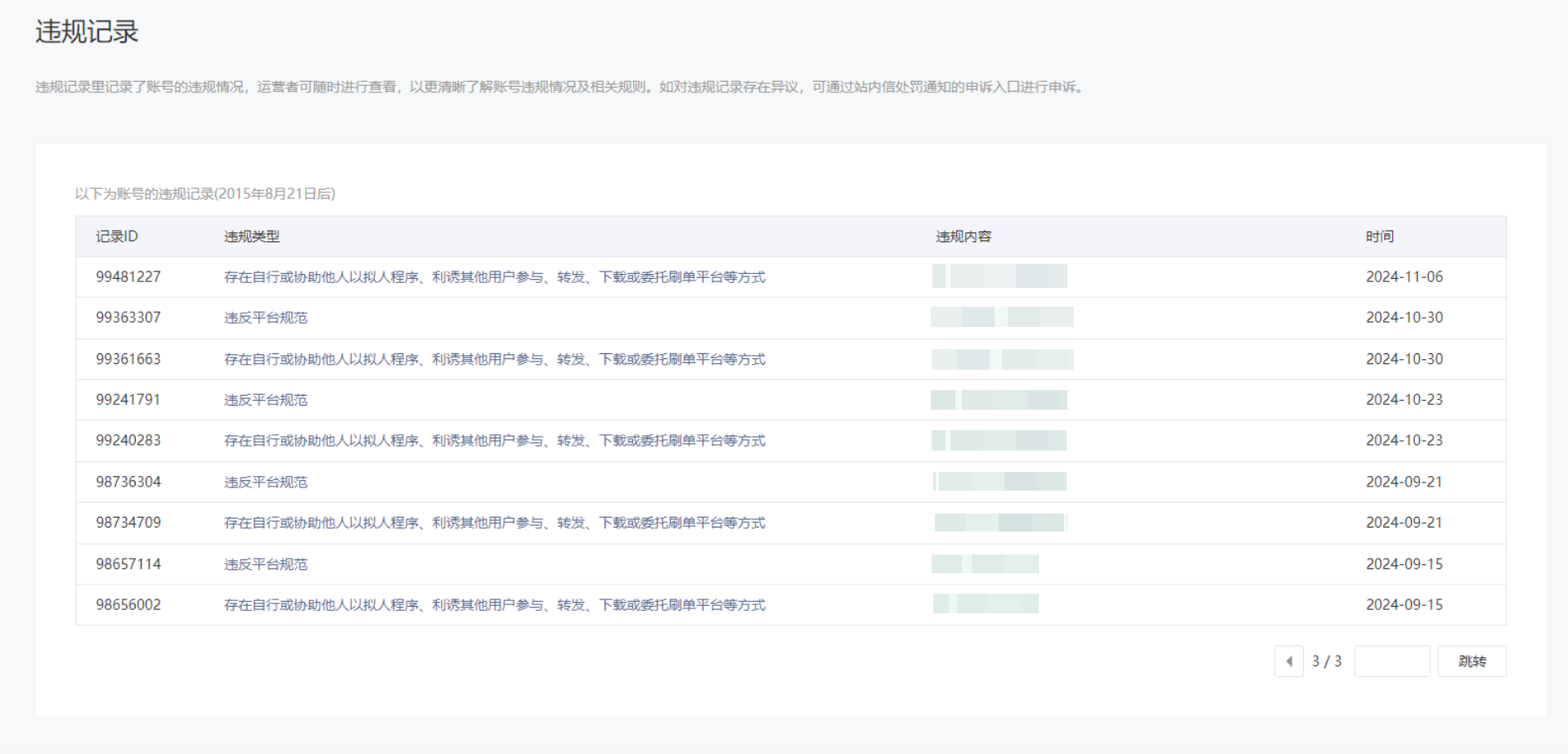
Task: View blurred violation content for record 98656002
Action: [x=986, y=604]
